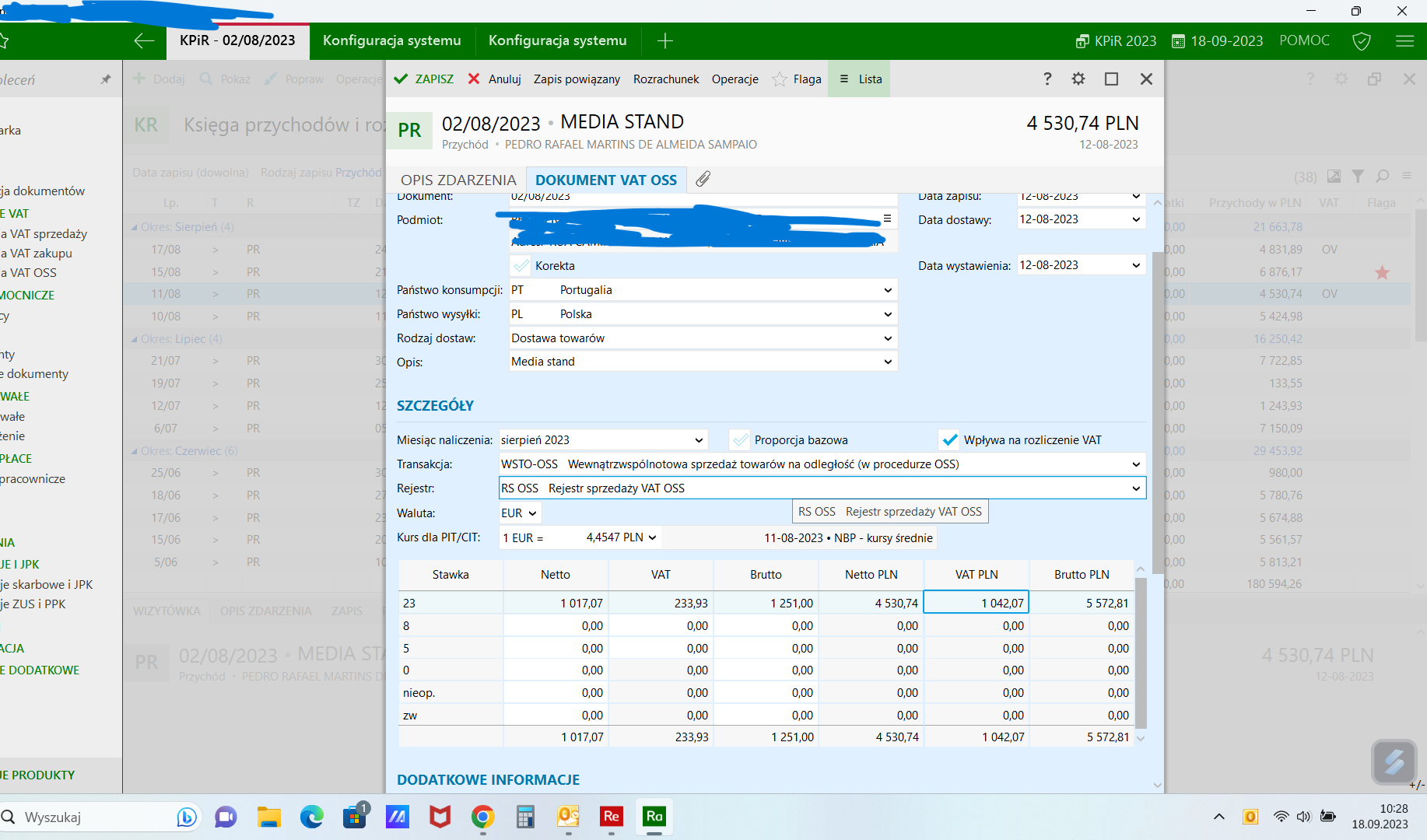This screenshot has height=840, width=1427.
Task: Click the paperclip attachment icon
Action: 703,180
